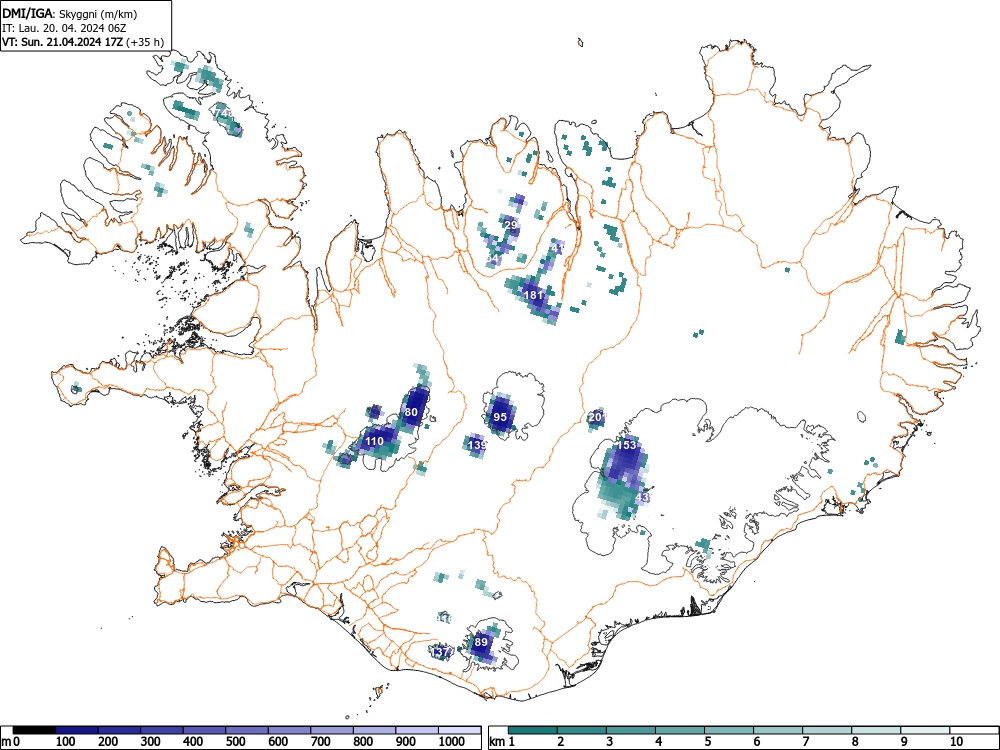1000x750 pixels.
Task: Click the map value label 139
Action: point(478,445)
